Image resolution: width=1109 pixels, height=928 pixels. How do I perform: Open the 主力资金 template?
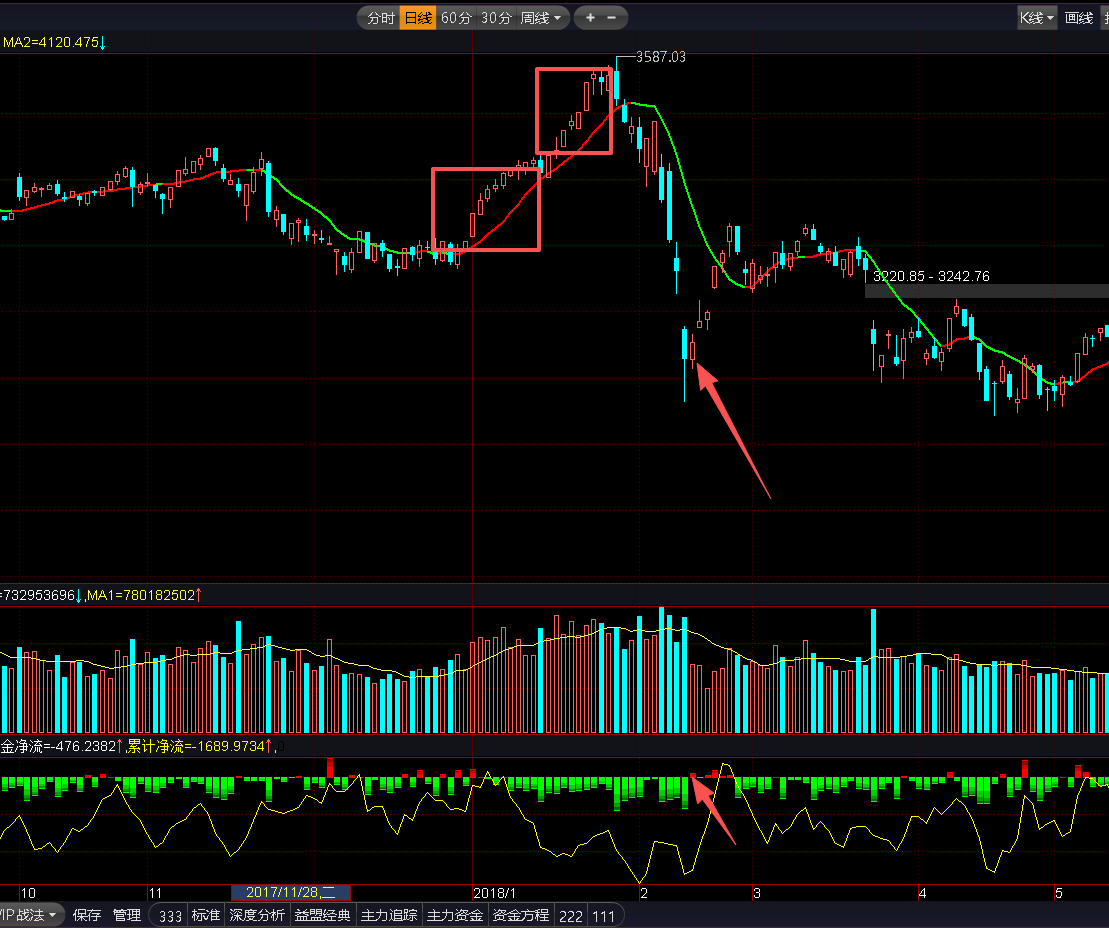pyautogui.click(x=455, y=915)
